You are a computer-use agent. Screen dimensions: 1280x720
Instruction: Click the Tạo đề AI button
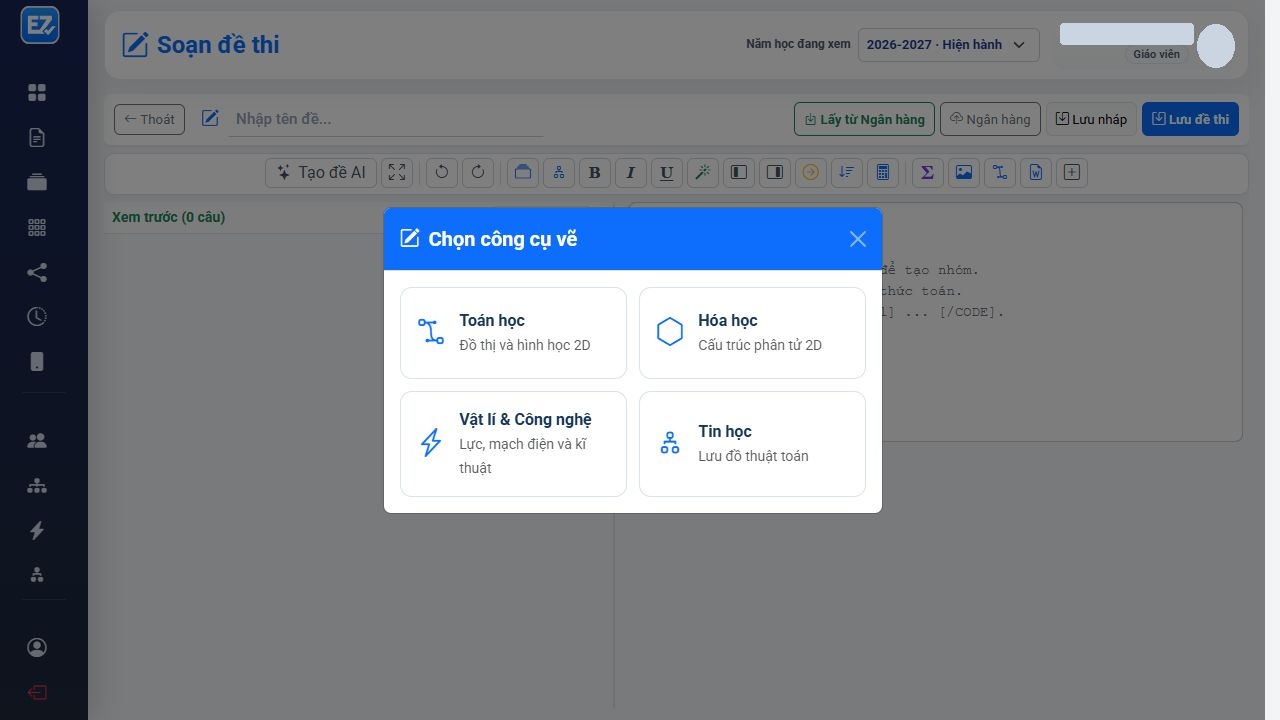point(320,172)
